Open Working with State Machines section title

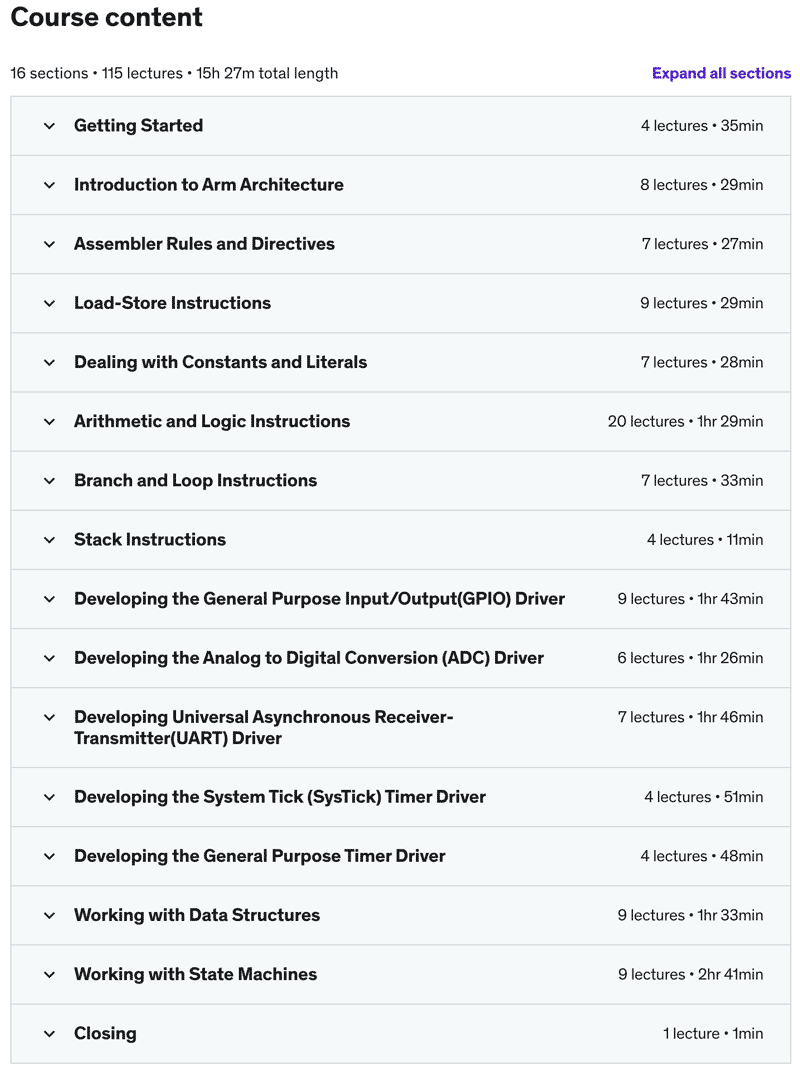(x=195, y=974)
